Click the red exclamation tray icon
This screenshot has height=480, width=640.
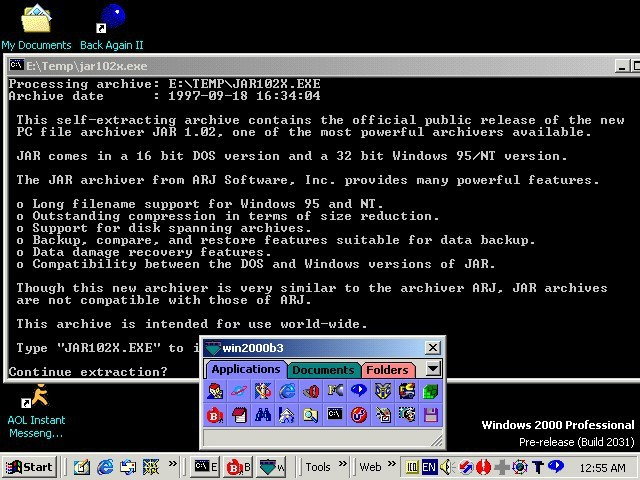484,467
